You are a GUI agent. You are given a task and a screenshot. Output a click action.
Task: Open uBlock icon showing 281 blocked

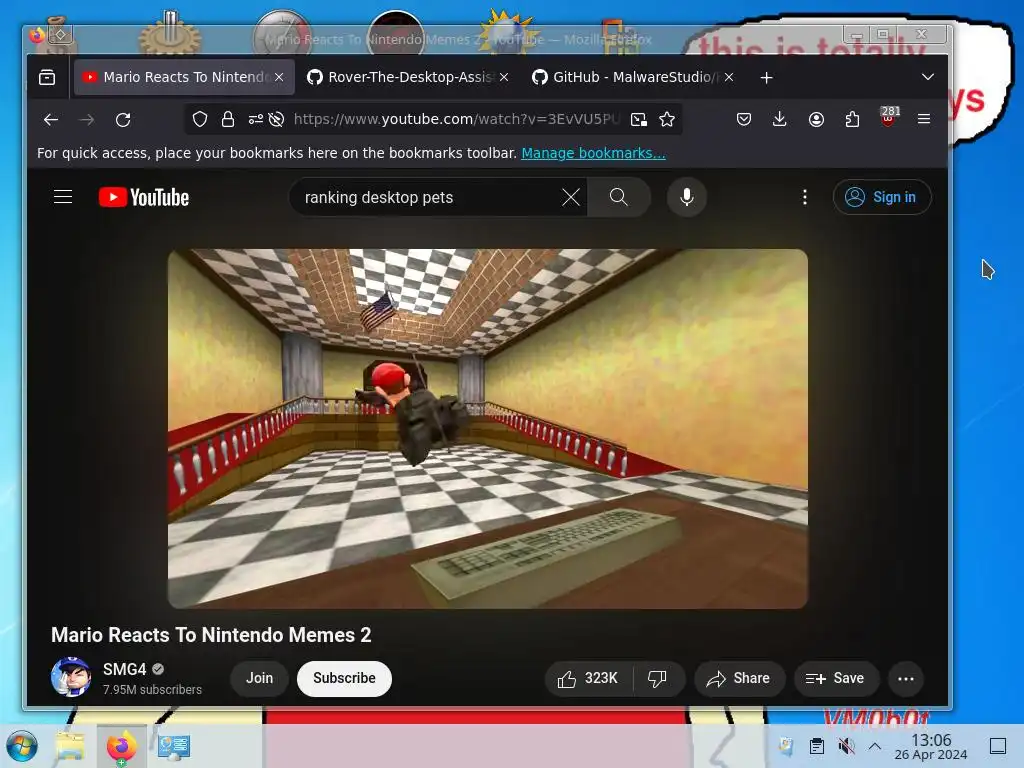click(888, 118)
